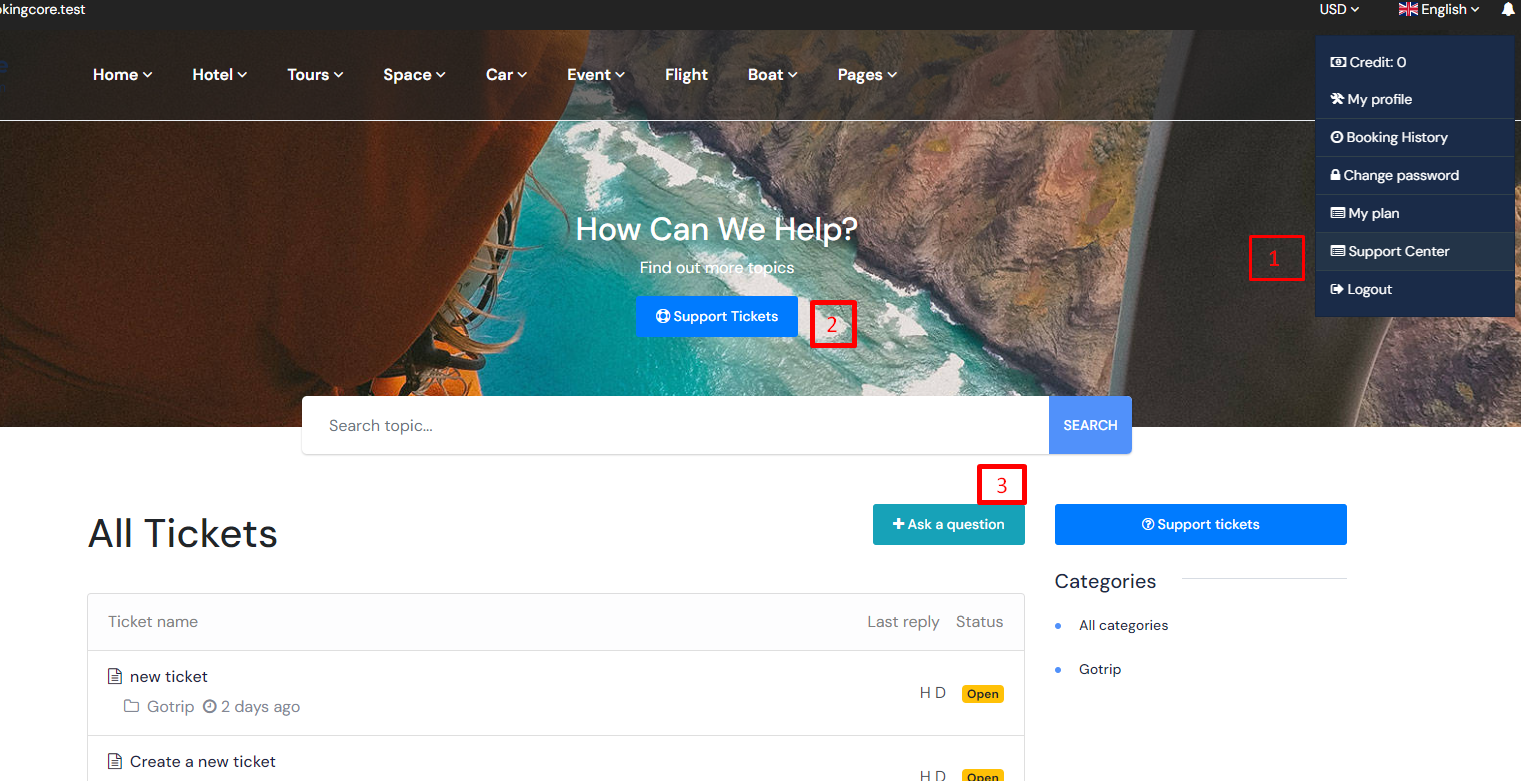Expand the Tours navigation dropdown

315,75
